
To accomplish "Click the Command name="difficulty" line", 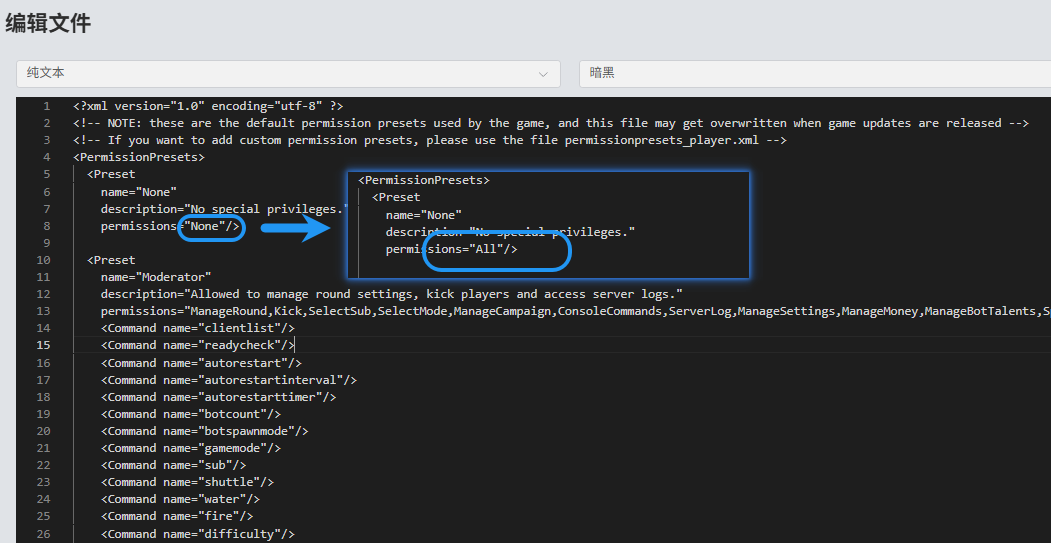I will tap(197, 533).
